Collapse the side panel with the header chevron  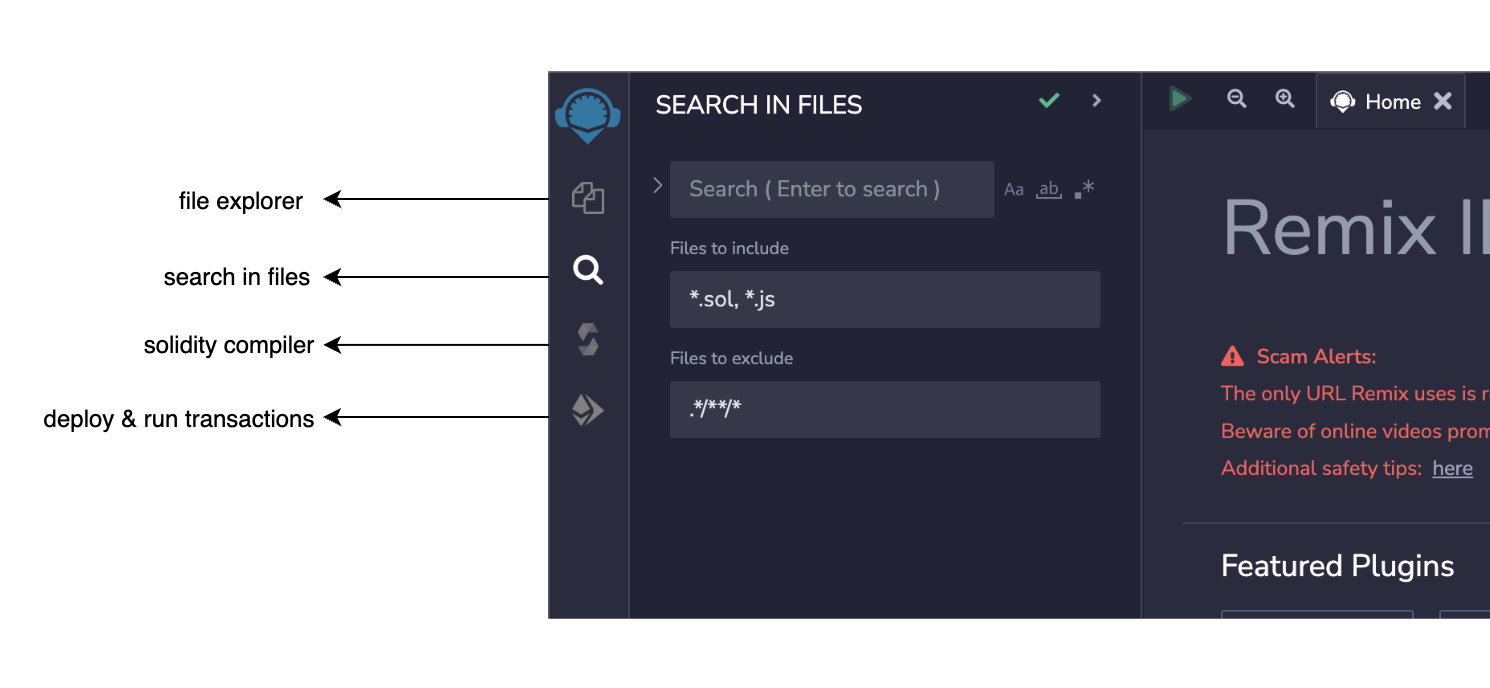coord(1097,100)
